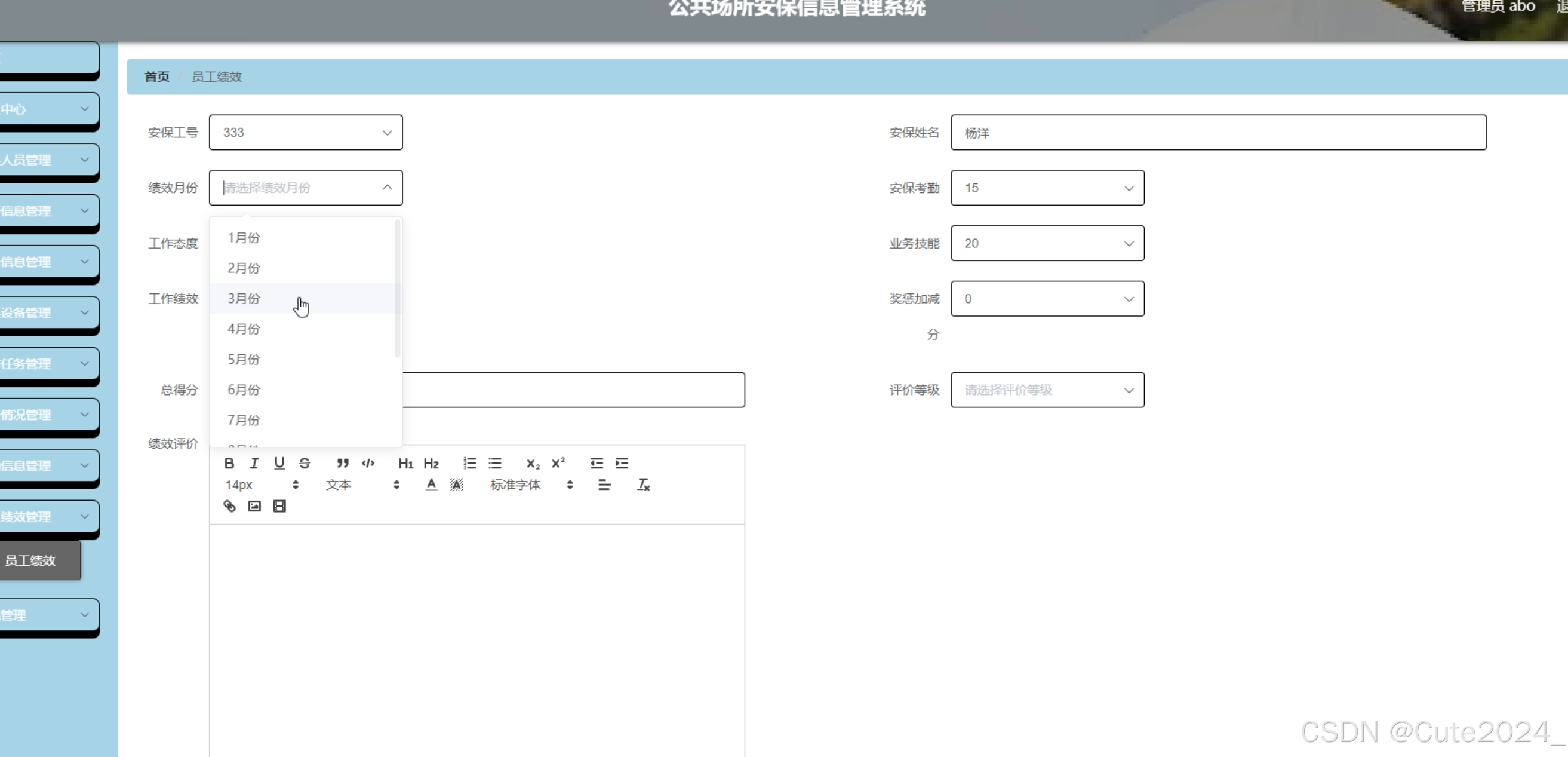Collapse the 绩效月份 month dropdown
This screenshot has height=757, width=1568.
pos(306,188)
